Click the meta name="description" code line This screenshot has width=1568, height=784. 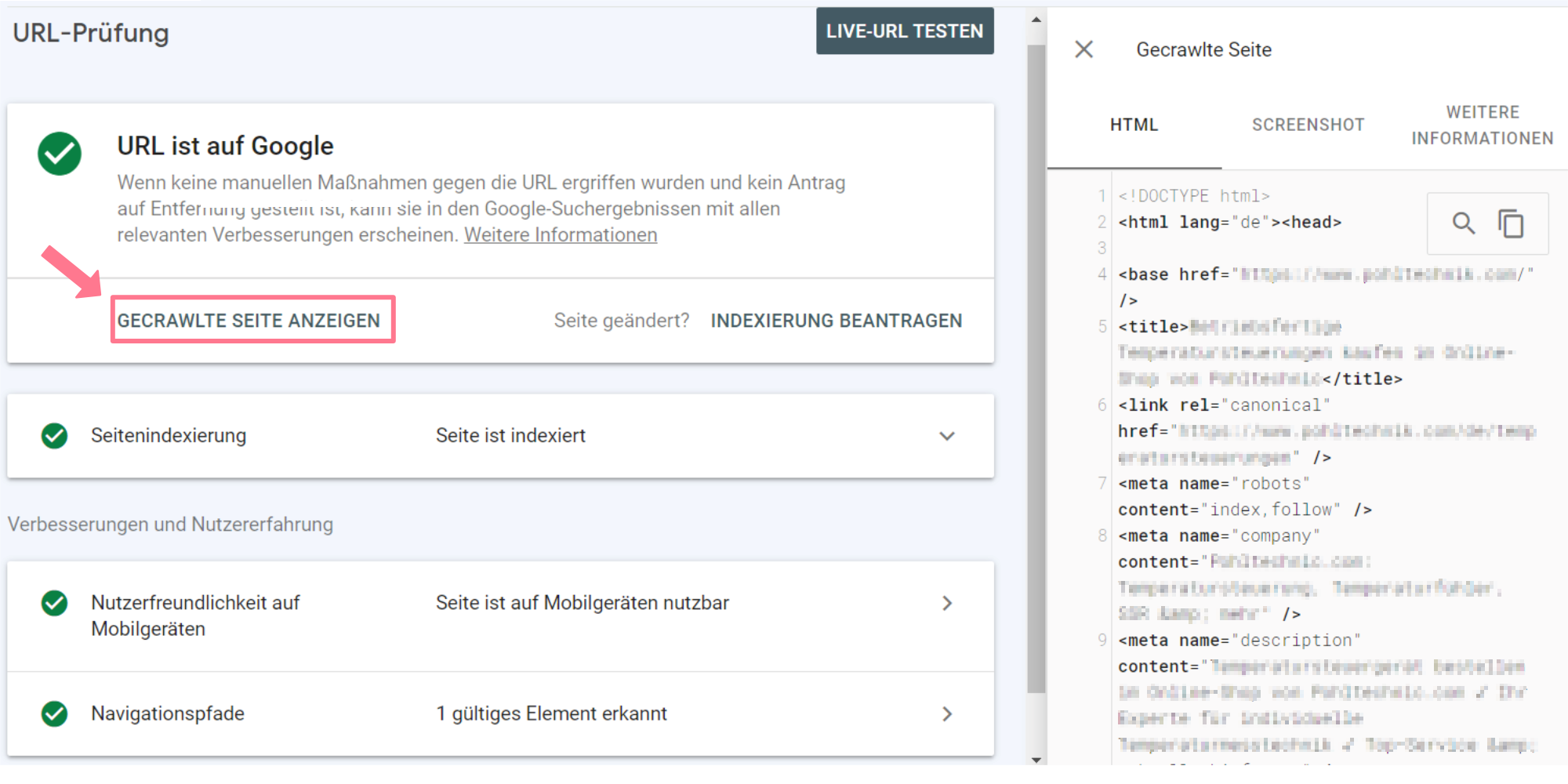[1239, 641]
